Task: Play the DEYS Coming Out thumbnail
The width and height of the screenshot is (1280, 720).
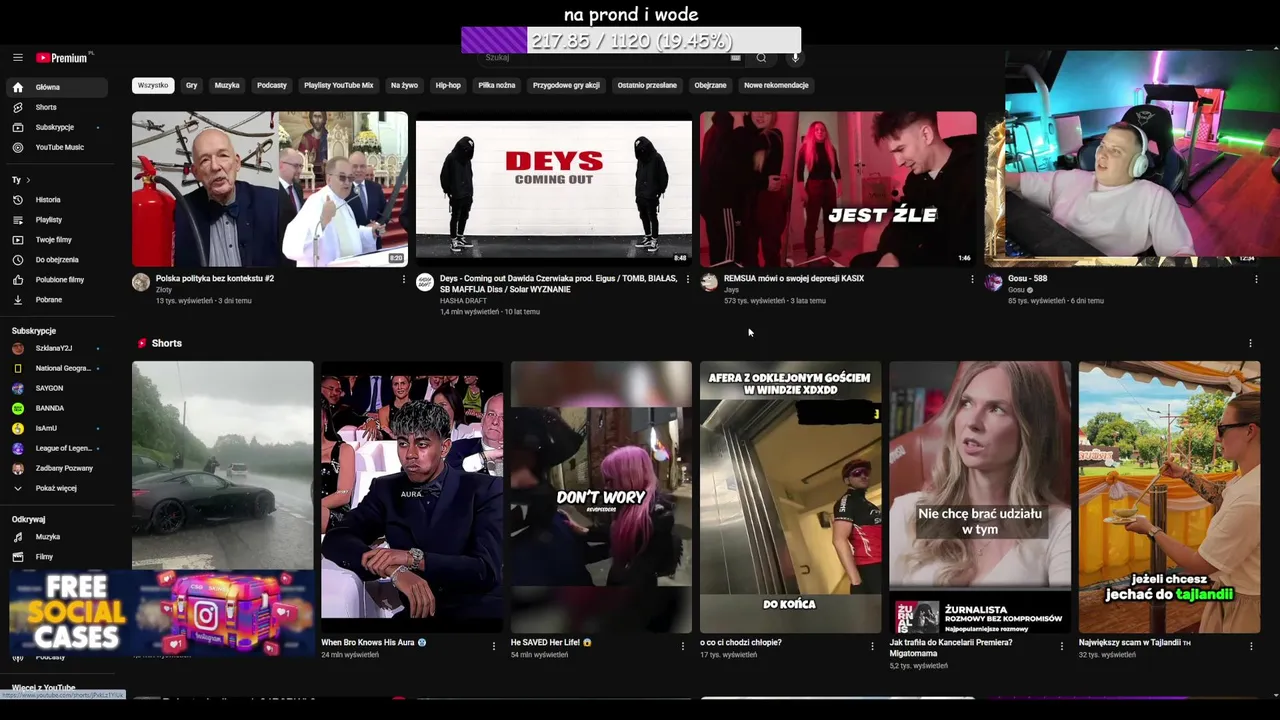Action: (x=553, y=189)
